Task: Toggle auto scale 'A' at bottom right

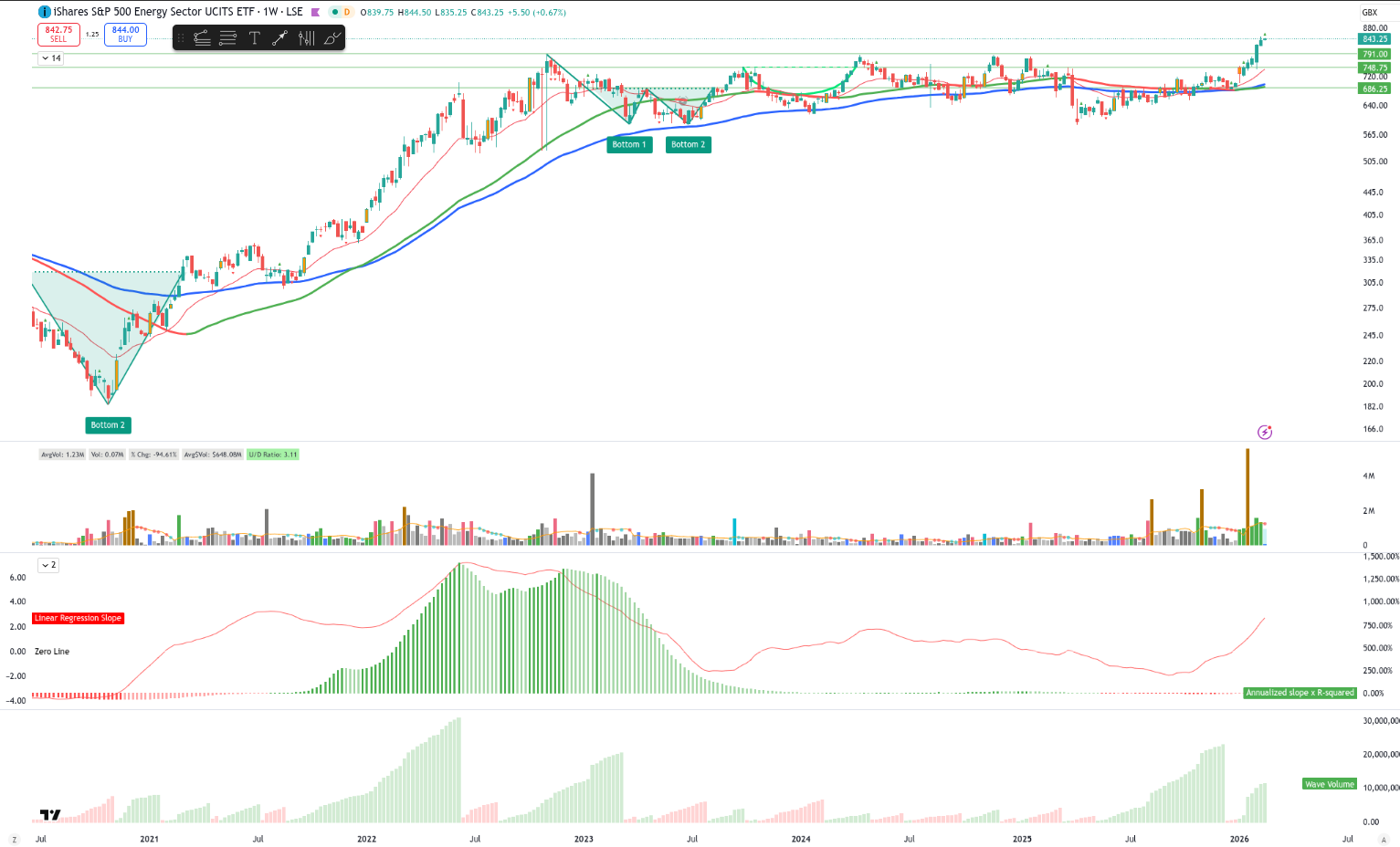Action: coord(1384,839)
